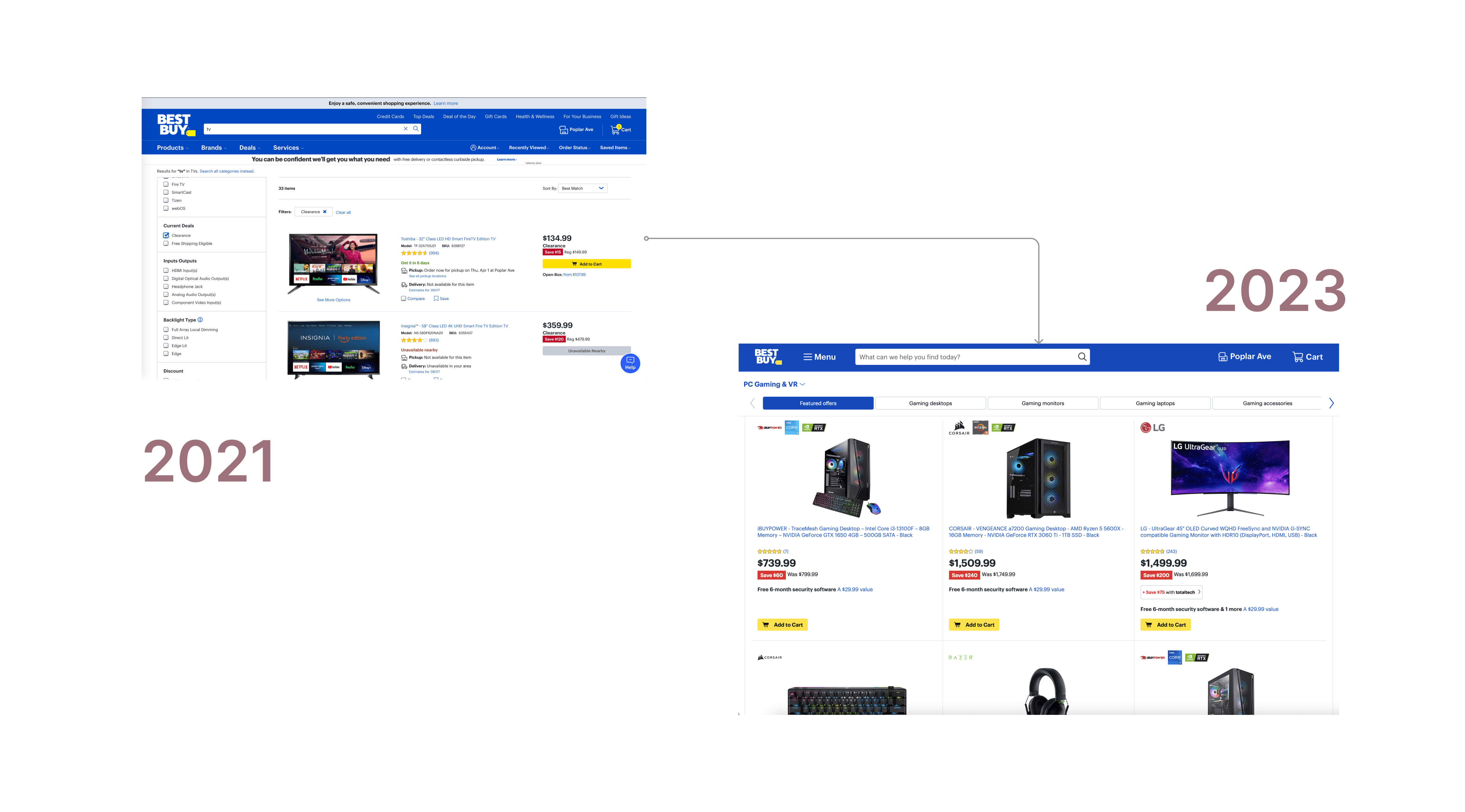Remove the Clearance filter chip via its X
The height and width of the screenshot is (812, 1465).
[x=325, y=211]
